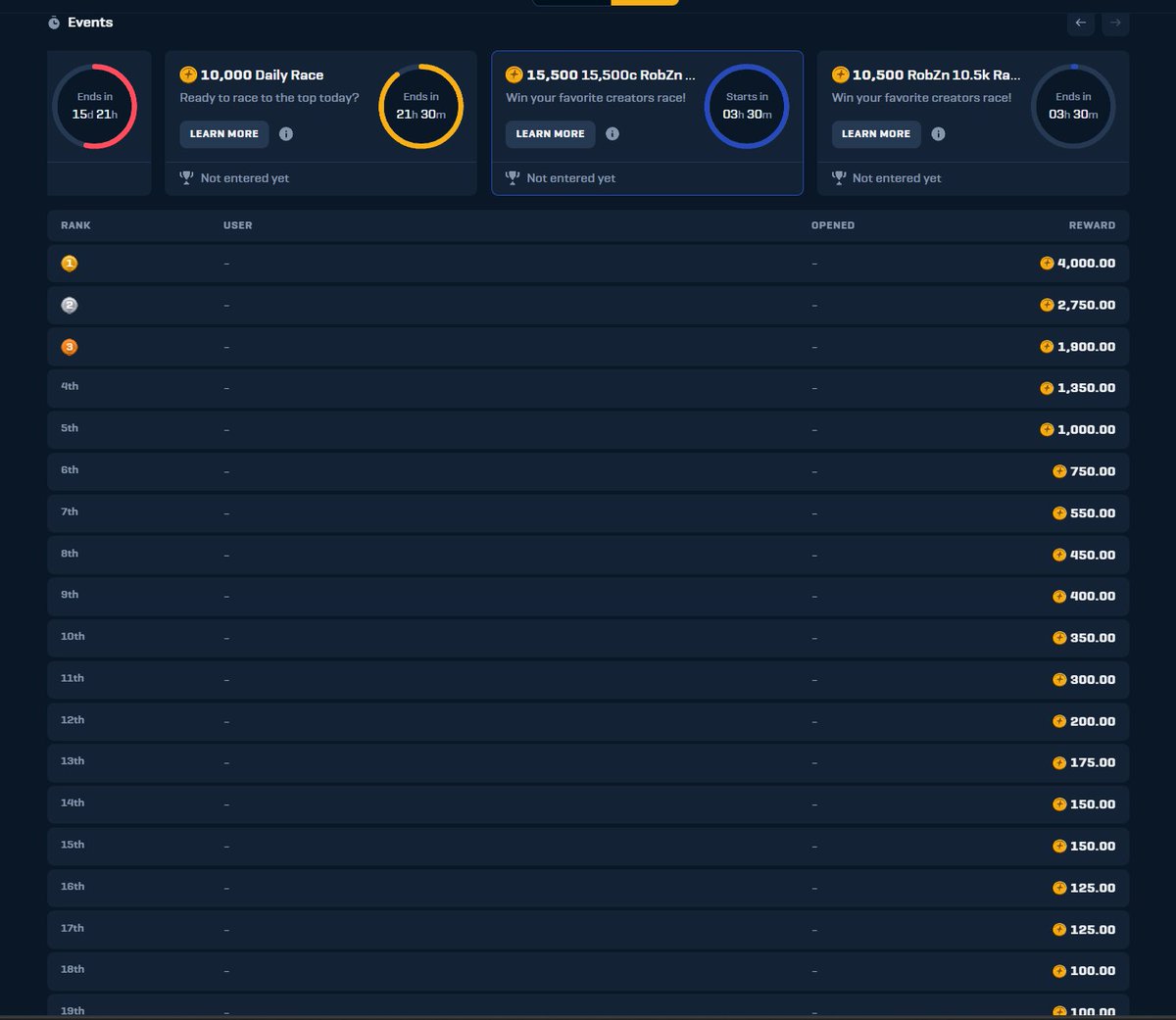Select the 10,500 RobZn 10.5k event title
This screenshot has width=1176, height=1020.
pos(936,75)
